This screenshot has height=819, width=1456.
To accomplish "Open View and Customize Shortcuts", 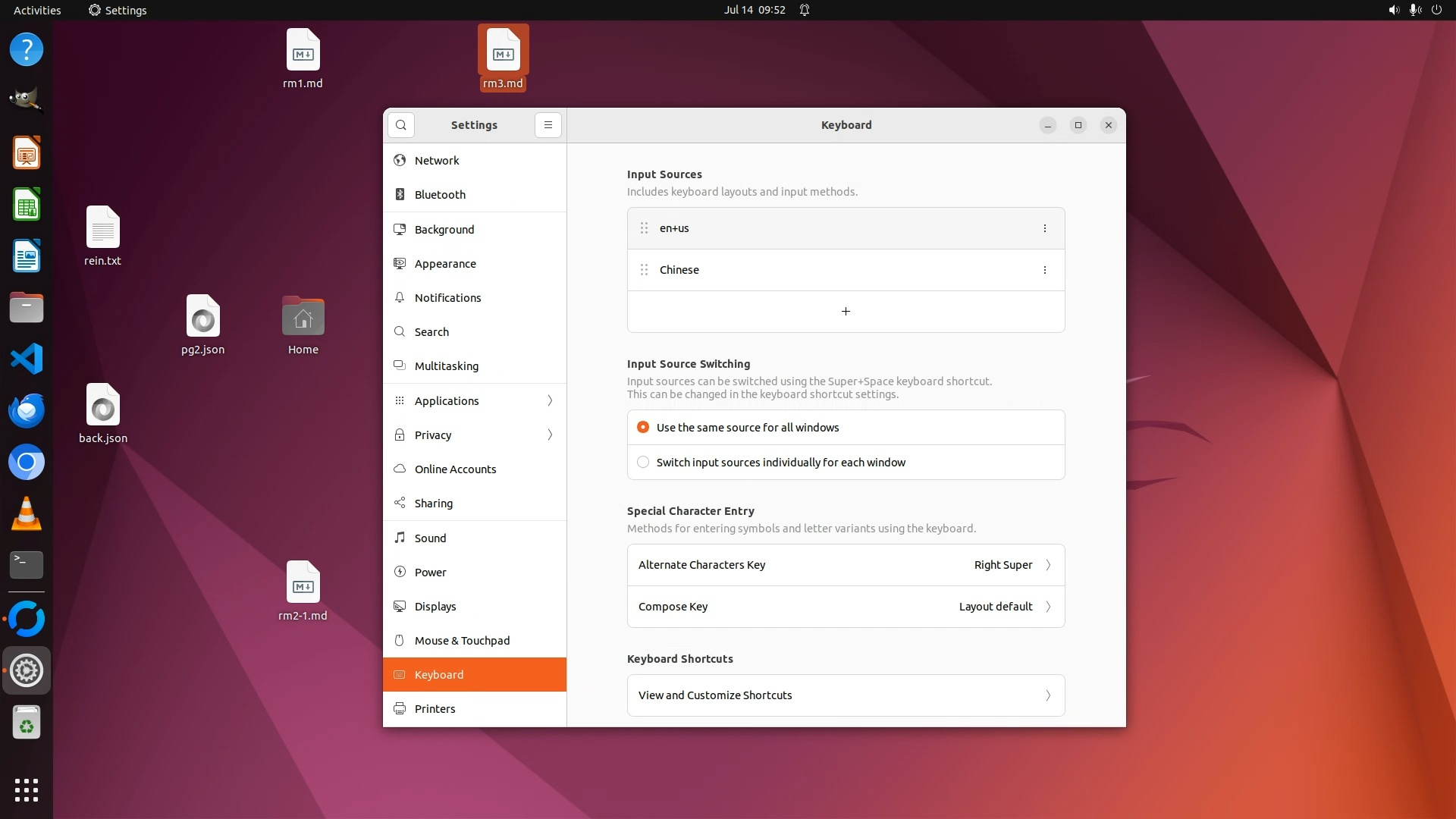I will pyautogui.click(x=846, y=695).
